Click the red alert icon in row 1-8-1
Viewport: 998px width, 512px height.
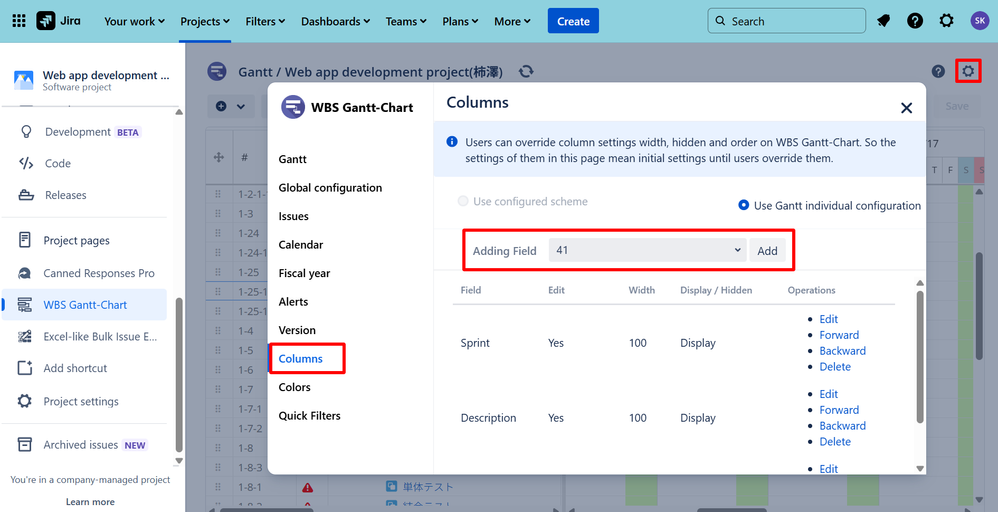[307, 488]
